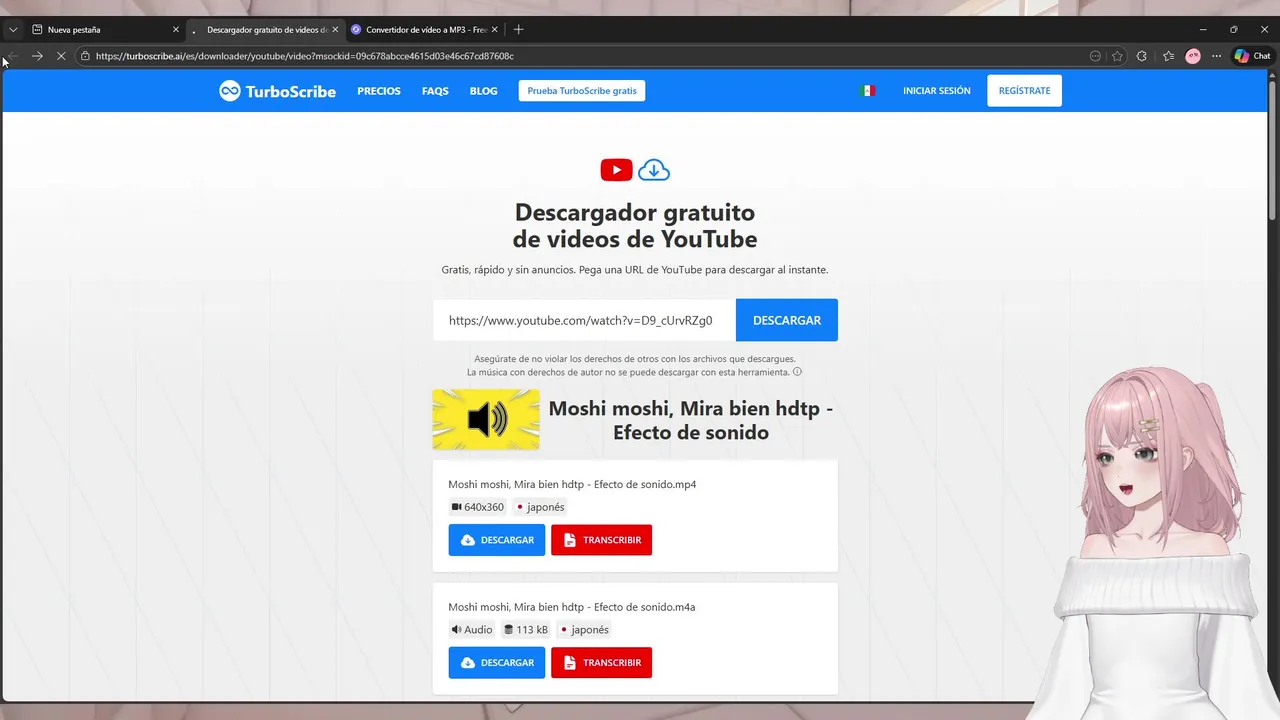The height and width of the screenshot is (720, 1280).
Task: Open the browser extensions icon
Action: (x=1142, y=56)
